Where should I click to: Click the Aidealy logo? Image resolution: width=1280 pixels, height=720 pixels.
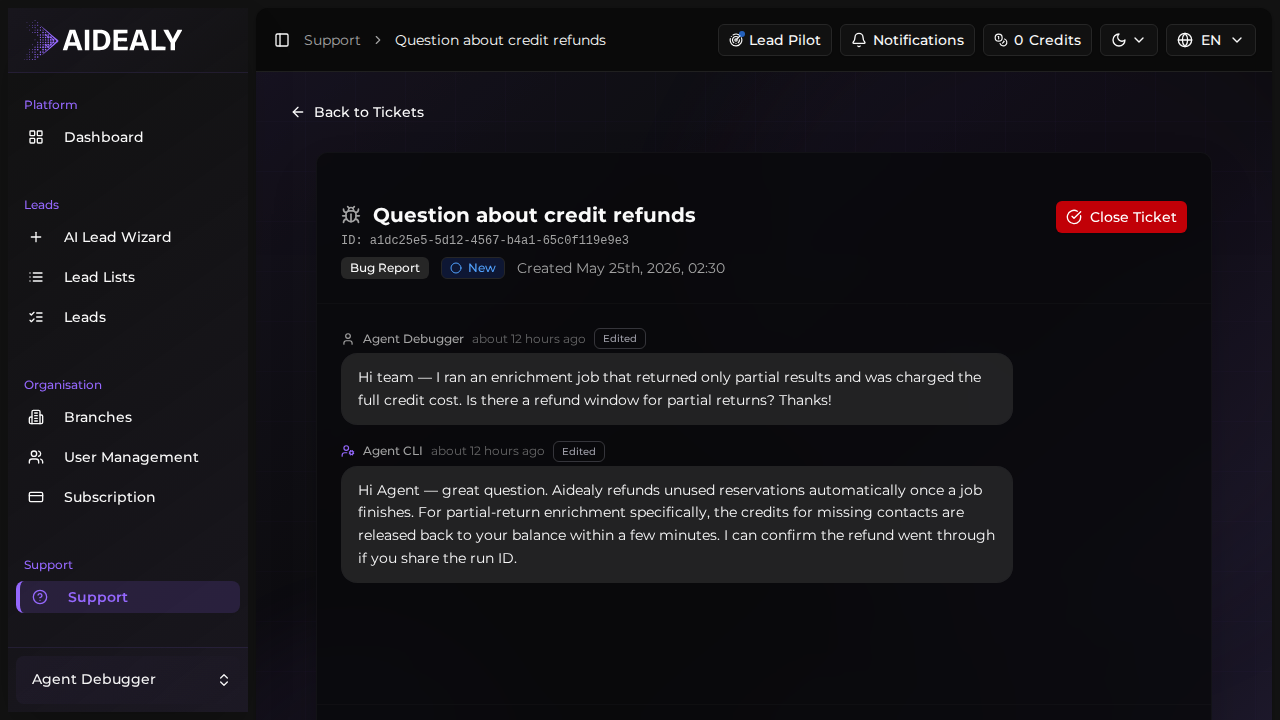[104, 40]
